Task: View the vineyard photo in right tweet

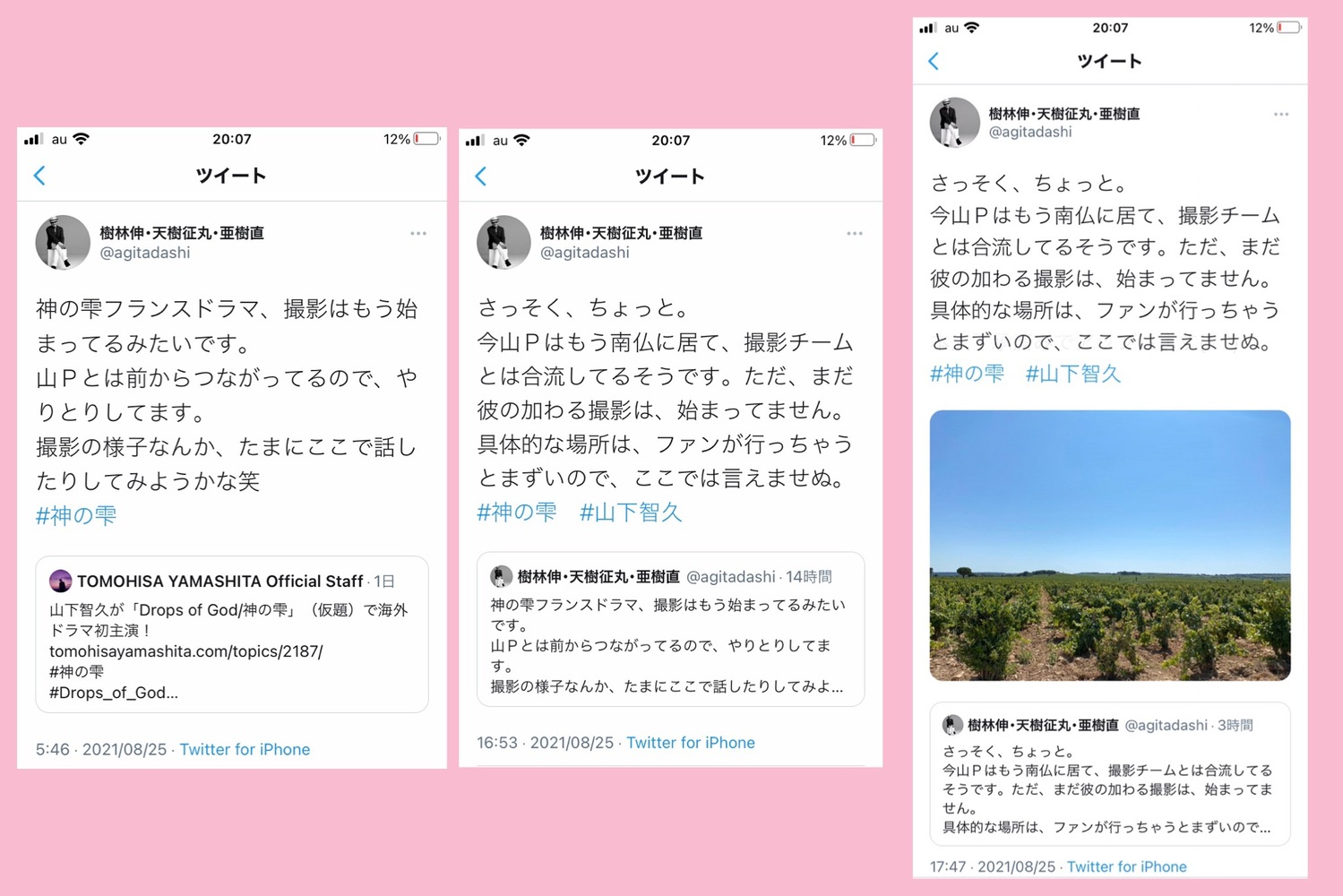Action: (1110, 545)
